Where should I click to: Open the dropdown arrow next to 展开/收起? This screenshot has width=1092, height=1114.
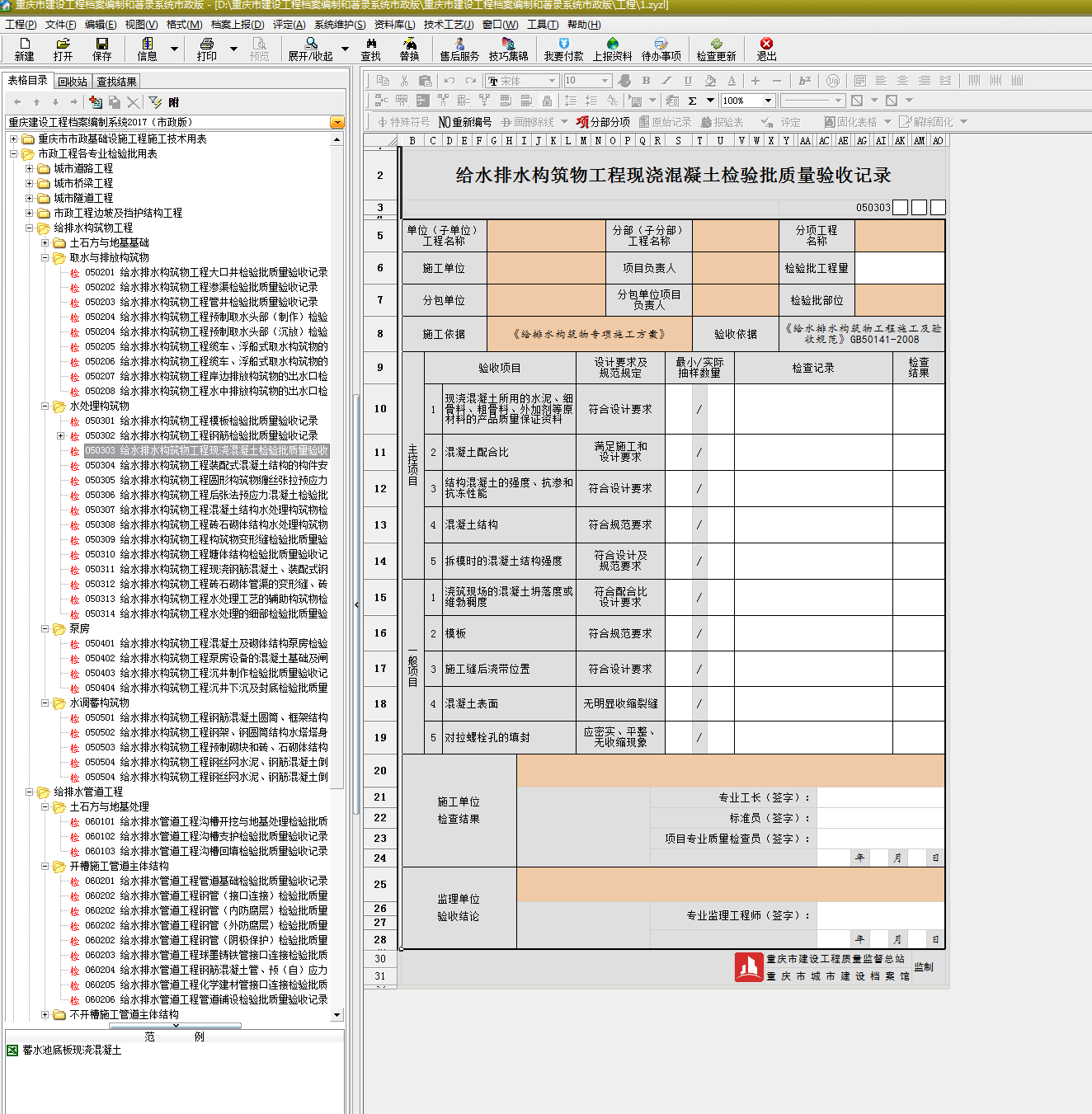coord(345,49)
